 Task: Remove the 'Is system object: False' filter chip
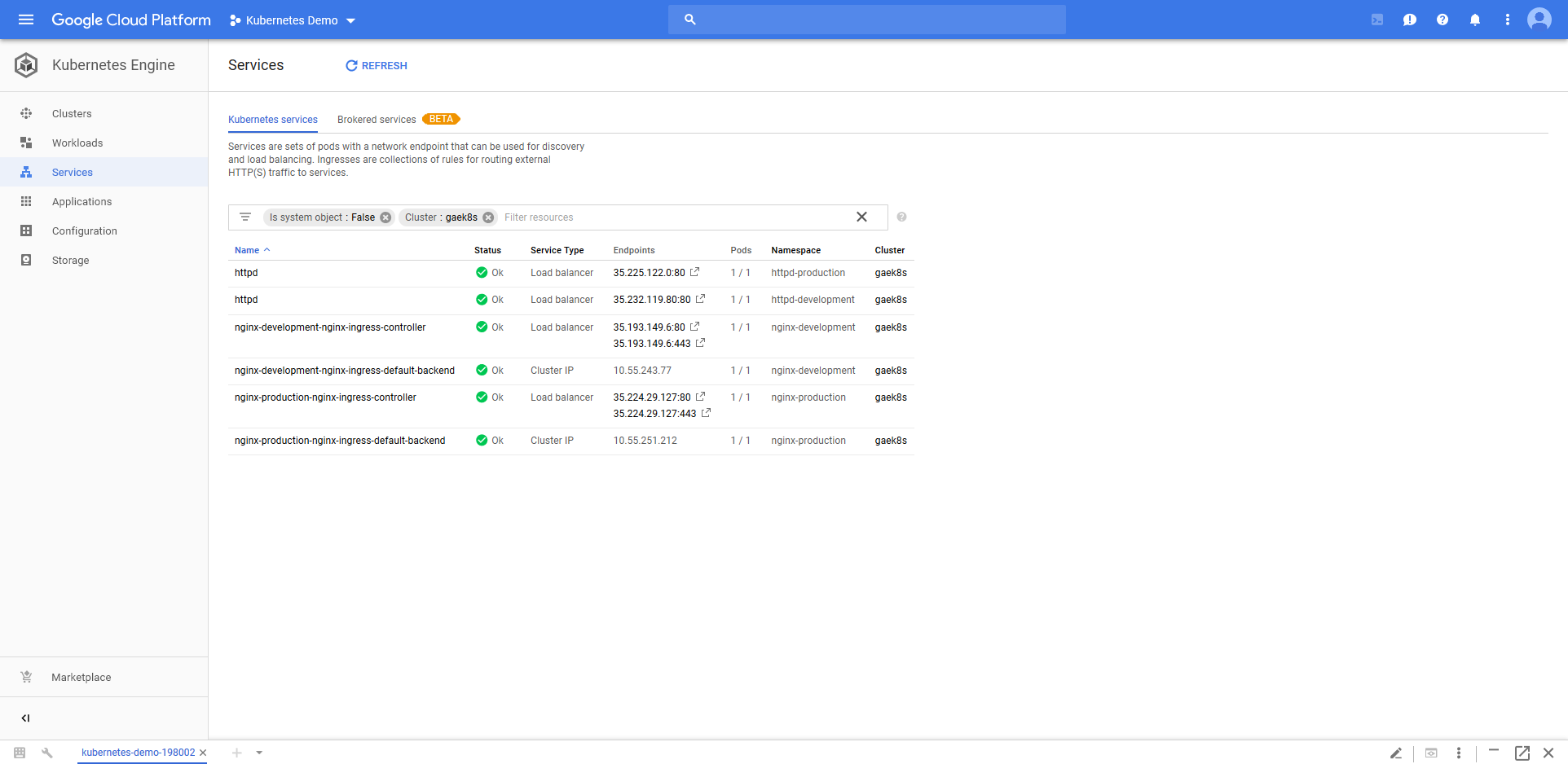(385, 217)
